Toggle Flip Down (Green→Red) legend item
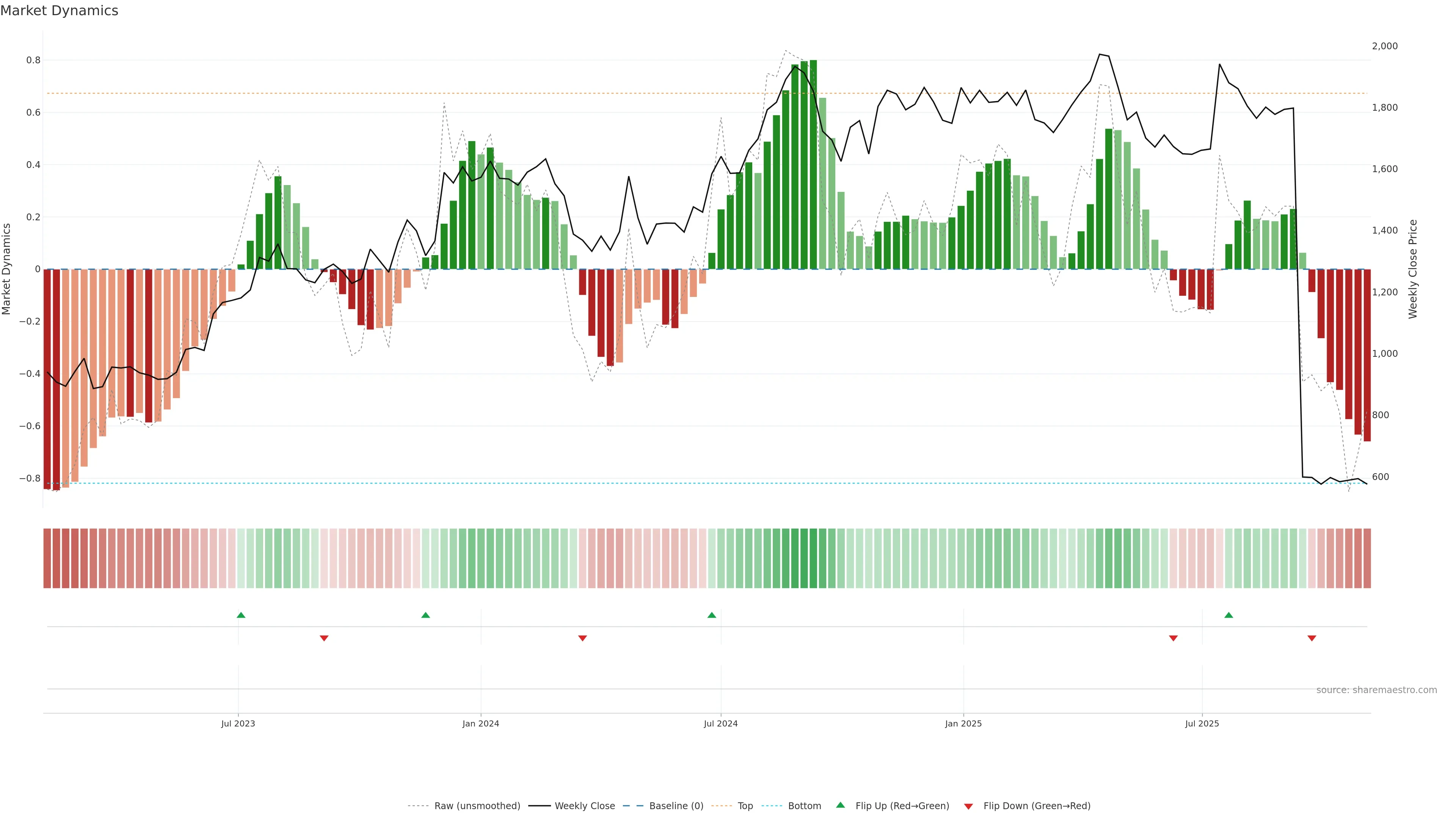Viewport: 1456px width, 819px height. coord(1037,806)
